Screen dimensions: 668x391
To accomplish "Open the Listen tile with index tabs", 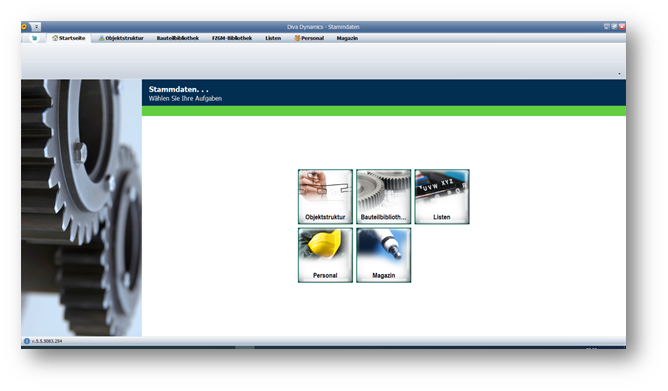I will pos(442,196).
